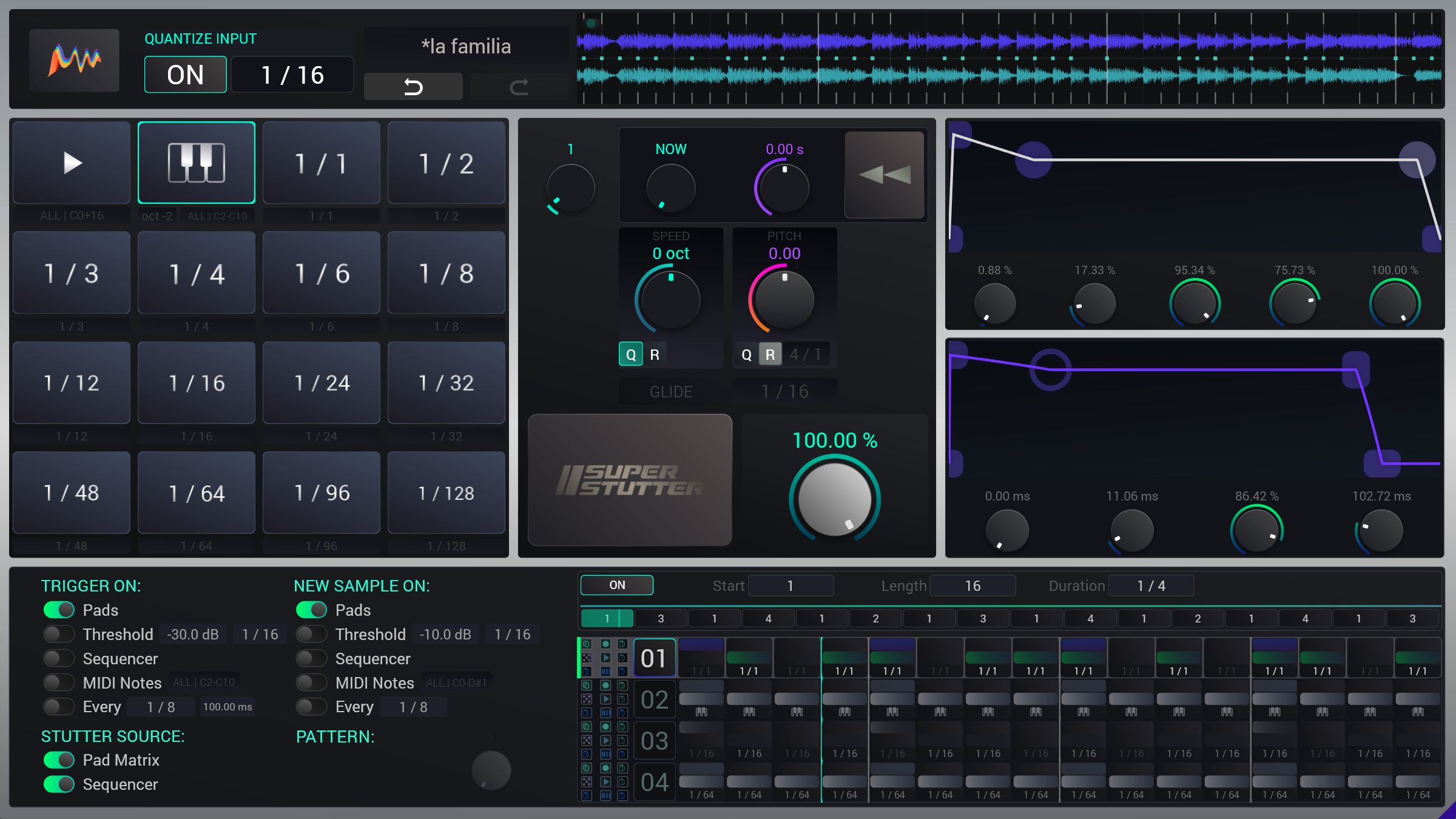Open the Duration selector showing 1/4
This screenshot has width=1456, height=819.
(1151, 585)
